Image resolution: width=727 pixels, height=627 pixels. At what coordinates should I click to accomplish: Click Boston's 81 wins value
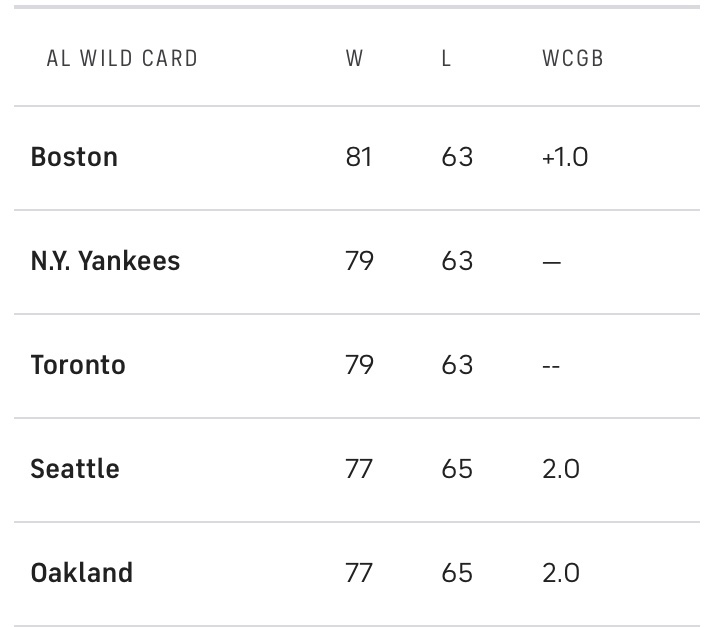click(358, 157)
